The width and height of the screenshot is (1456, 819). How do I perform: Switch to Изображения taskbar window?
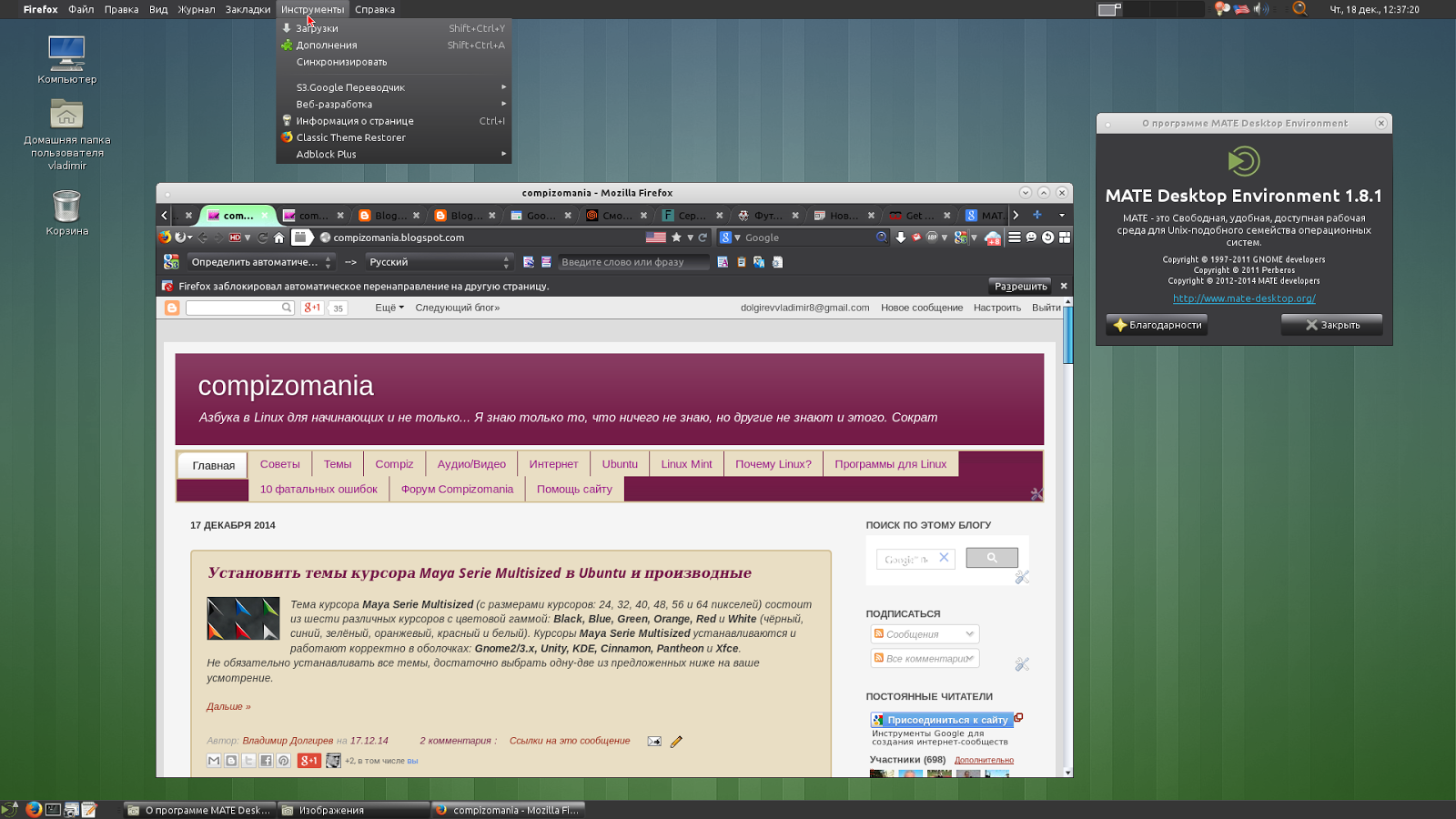(353, 810)
